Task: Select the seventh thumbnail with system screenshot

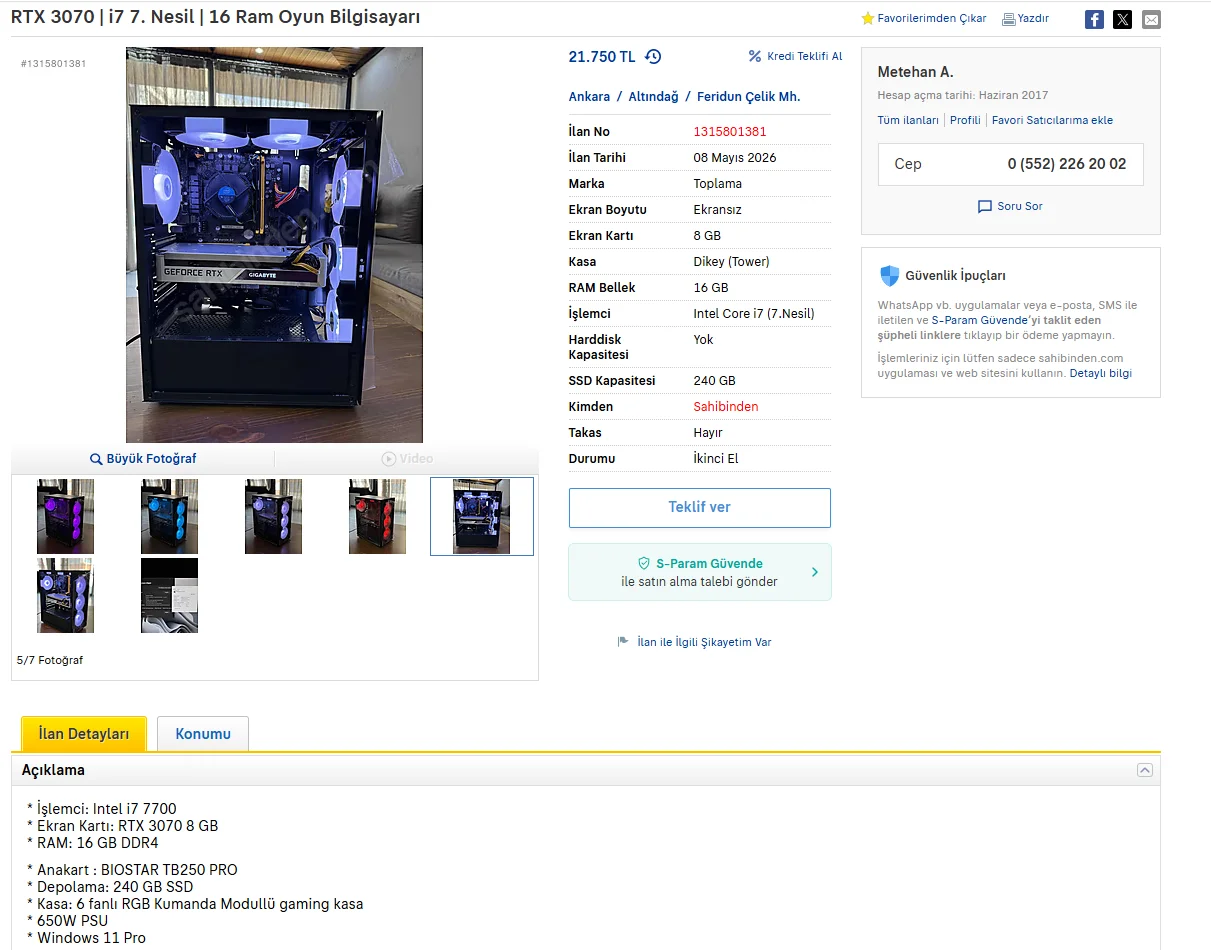Action: 169,595
